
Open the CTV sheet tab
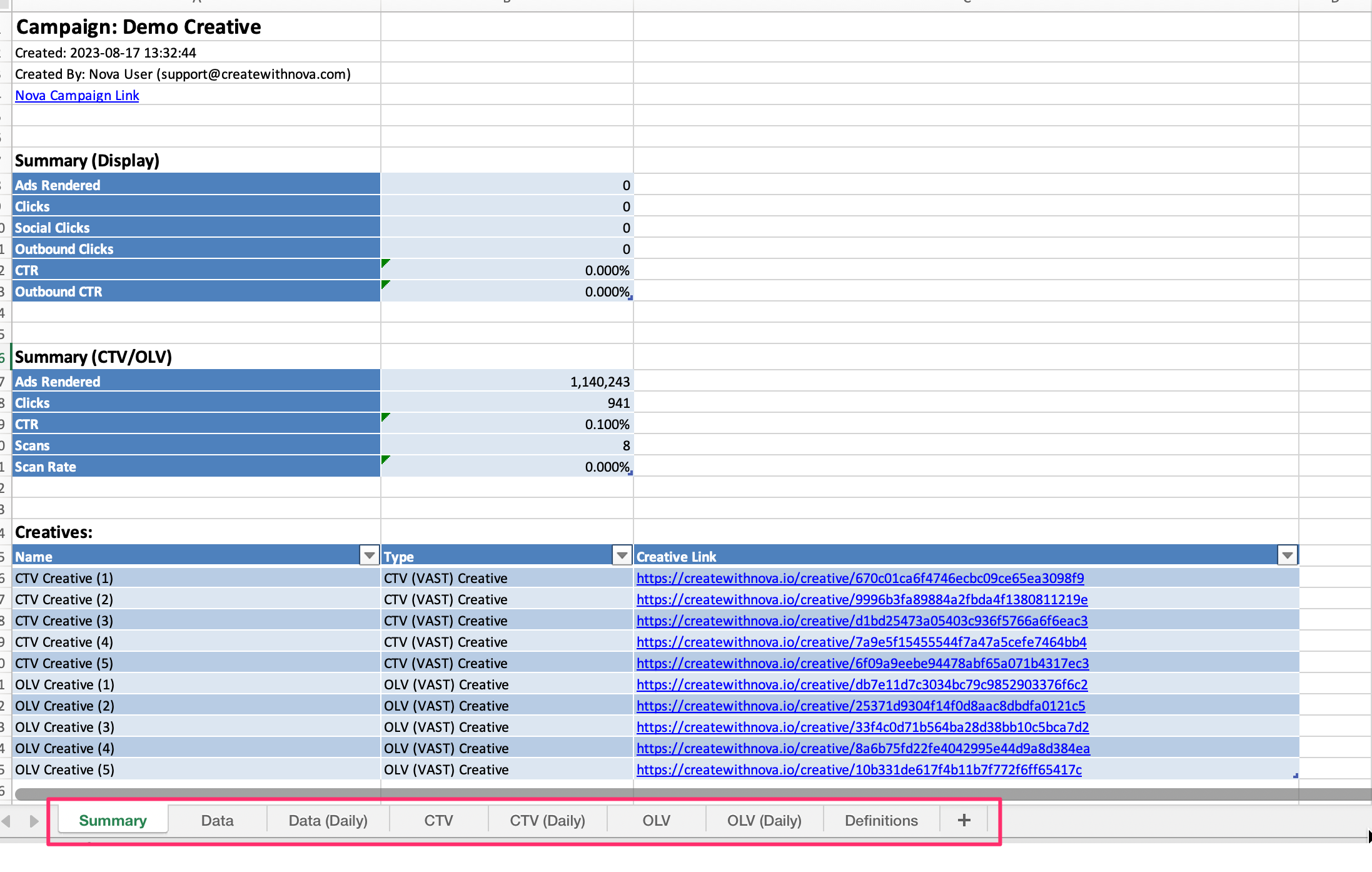[x=438, y=820]
